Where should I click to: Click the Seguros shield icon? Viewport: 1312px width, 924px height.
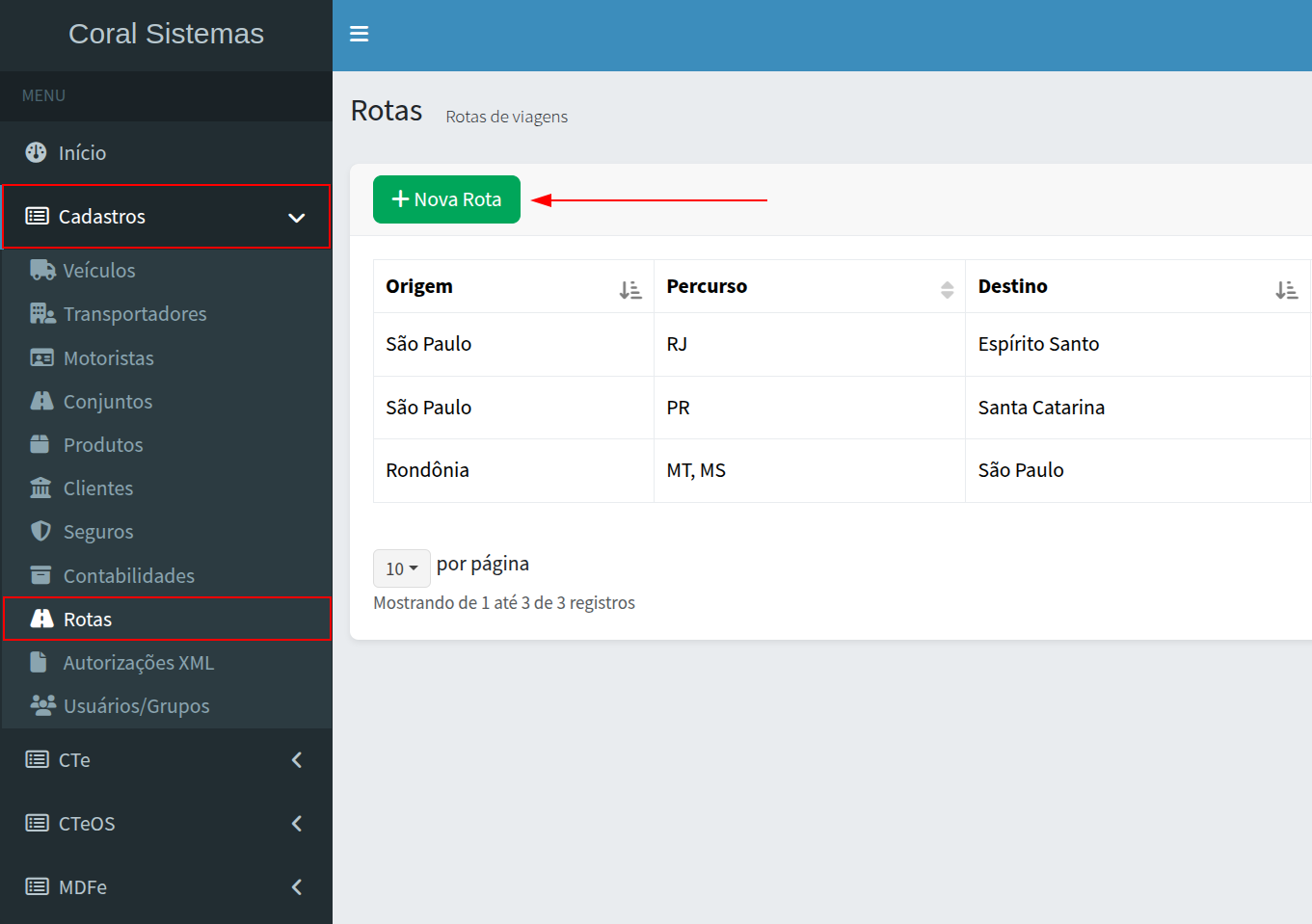tap(40, 531)
